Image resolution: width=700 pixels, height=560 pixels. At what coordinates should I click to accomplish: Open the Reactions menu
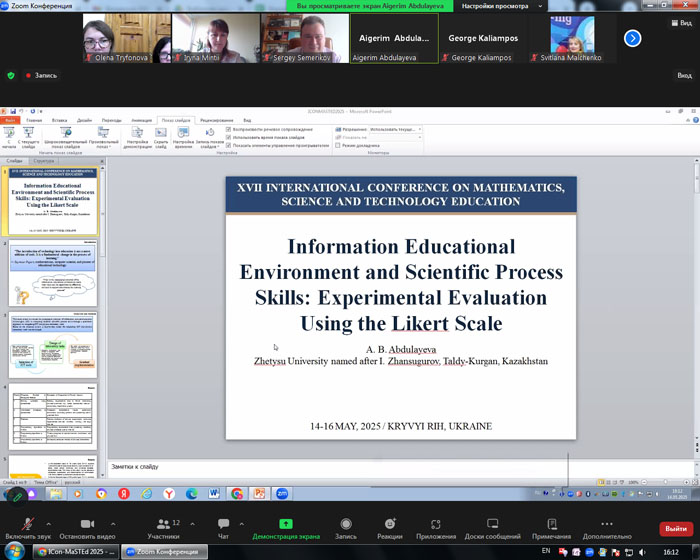[x=390, y=524]
